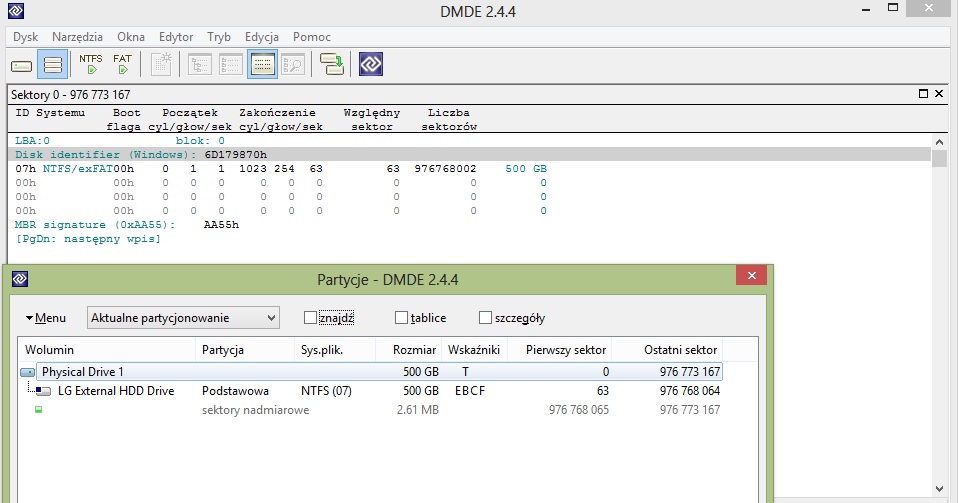
Task: Click the NTFS open volume icon
Action: (90, 64)
